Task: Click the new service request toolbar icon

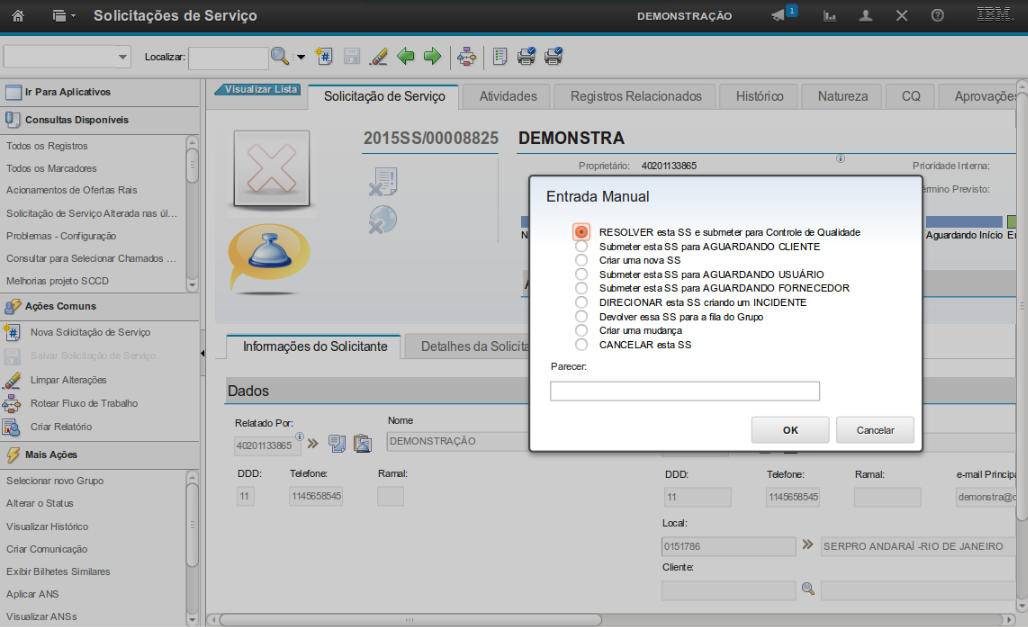Action: point(323,57)
